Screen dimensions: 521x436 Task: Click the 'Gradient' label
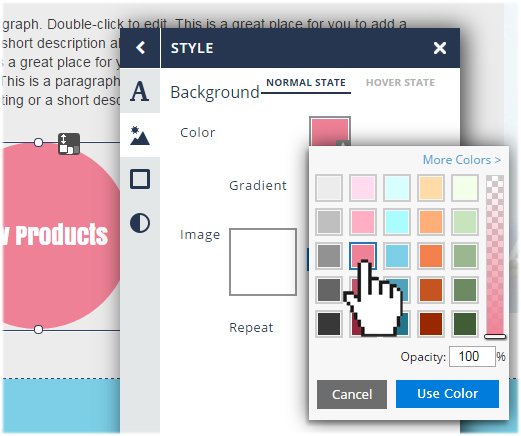tap(258, 185)
